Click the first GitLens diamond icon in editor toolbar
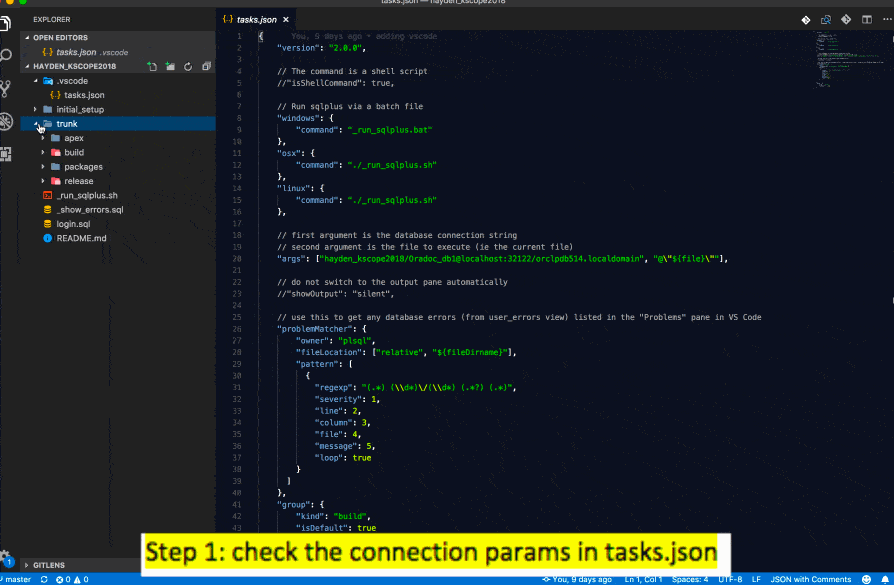Screen dimensions: 894x585 click(806, 20)
